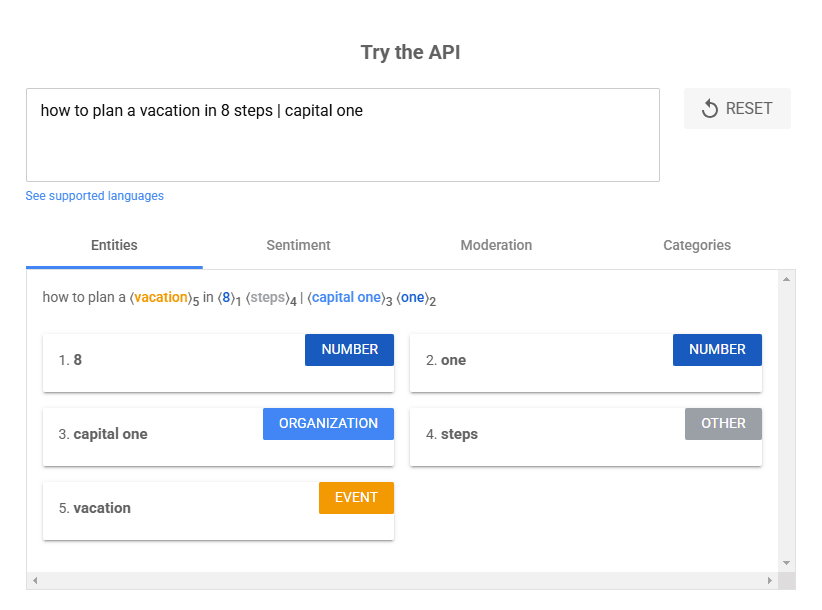This screenshot has height=610, width=822.
Task: Click the NUMBER badge on entity 8
Action: (349, 350)
